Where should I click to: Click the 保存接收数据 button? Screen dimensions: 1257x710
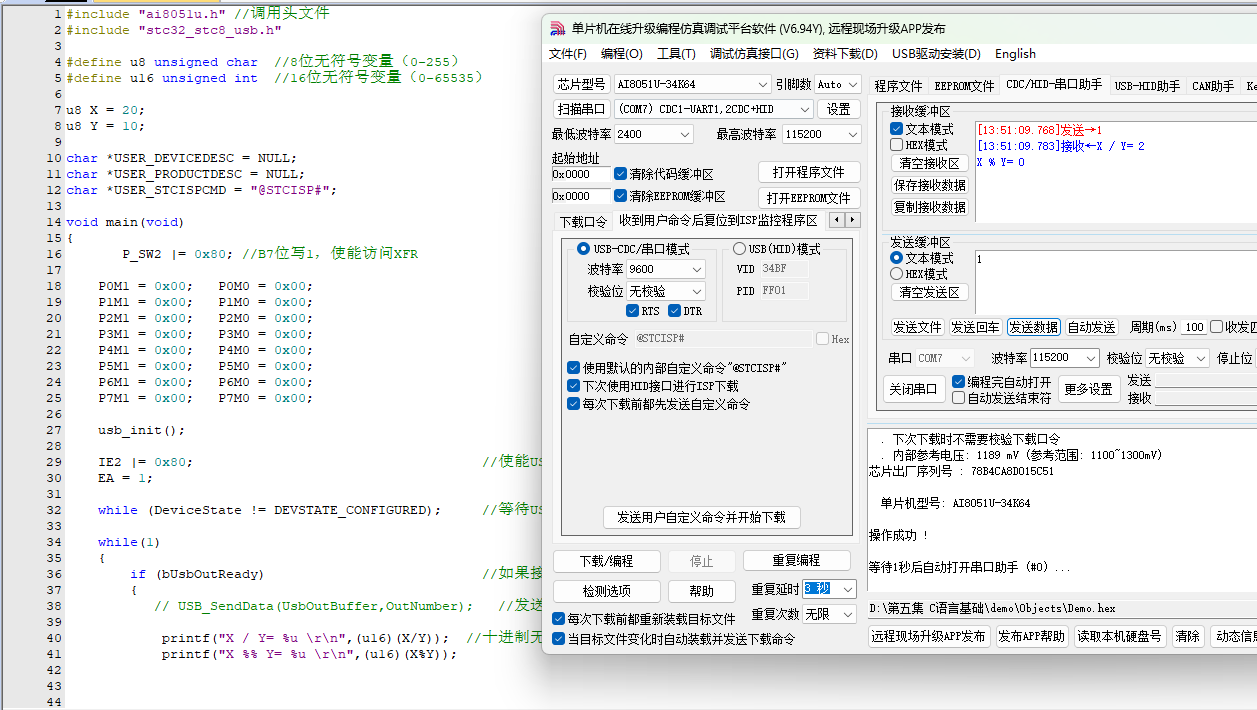pyautogui.click(x=929, y=185)
